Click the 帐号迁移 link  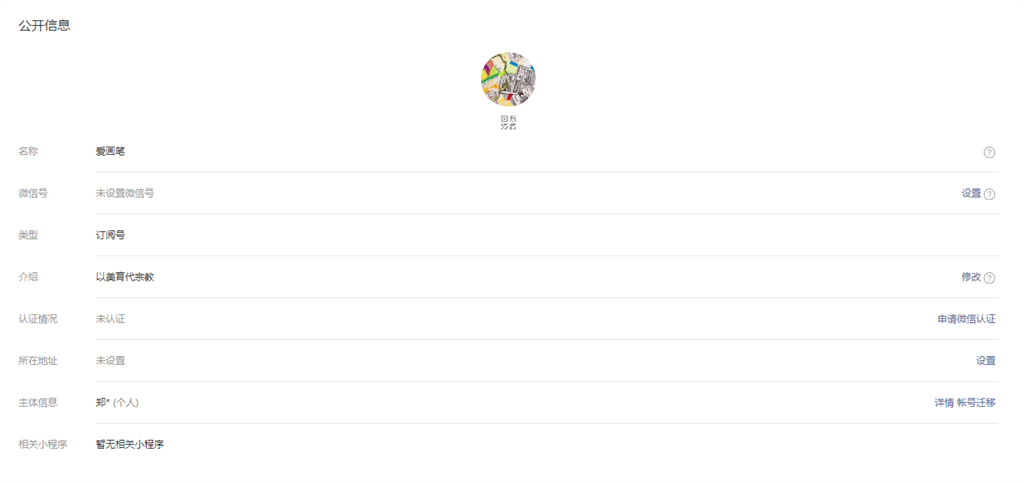(976, 402)
